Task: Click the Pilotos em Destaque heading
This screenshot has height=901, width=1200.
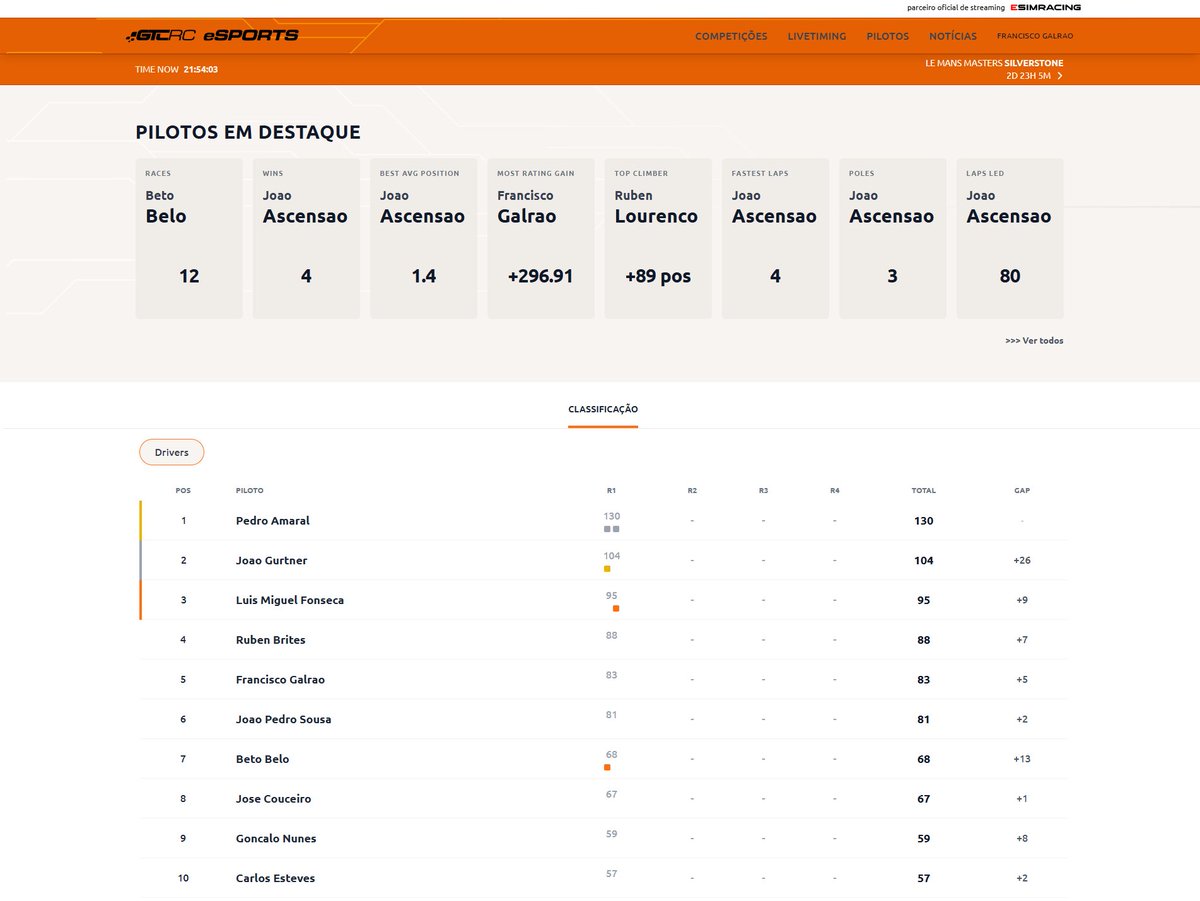Action: coord(248,132)
